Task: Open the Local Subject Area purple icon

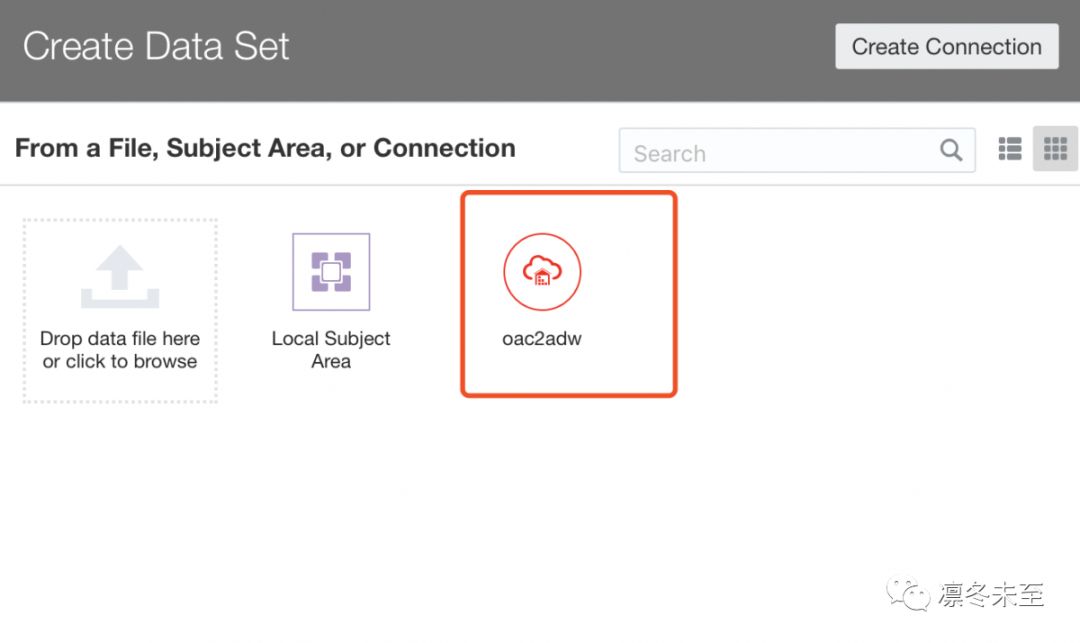Action: pos(331,272)
